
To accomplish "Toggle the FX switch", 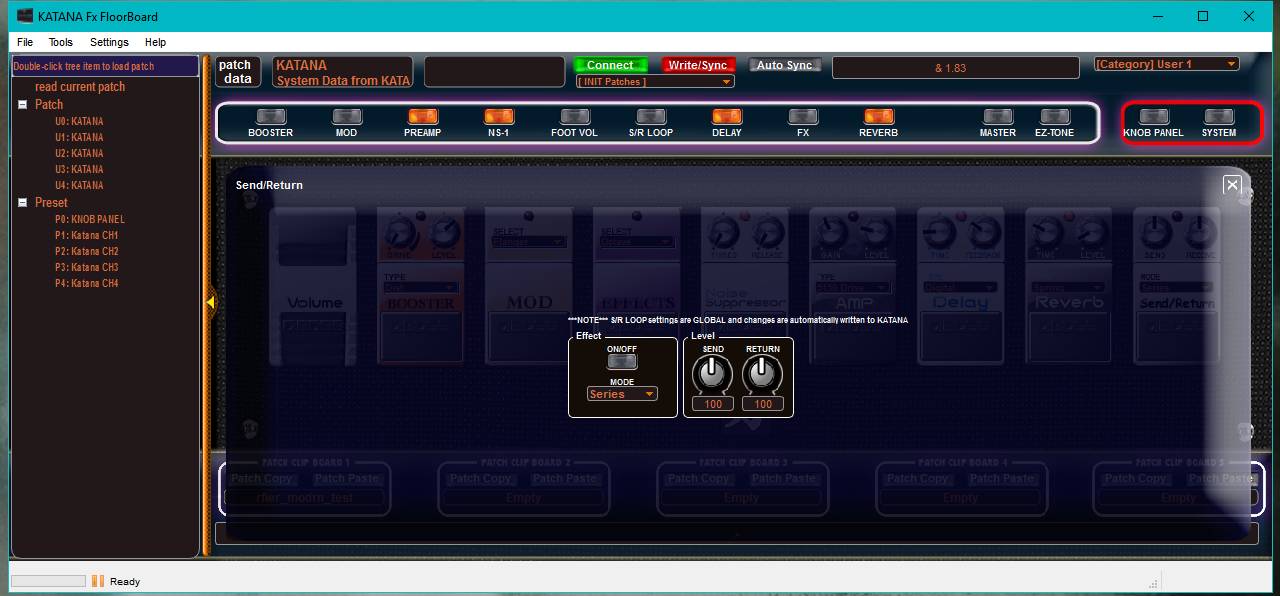I will point(803,117).
